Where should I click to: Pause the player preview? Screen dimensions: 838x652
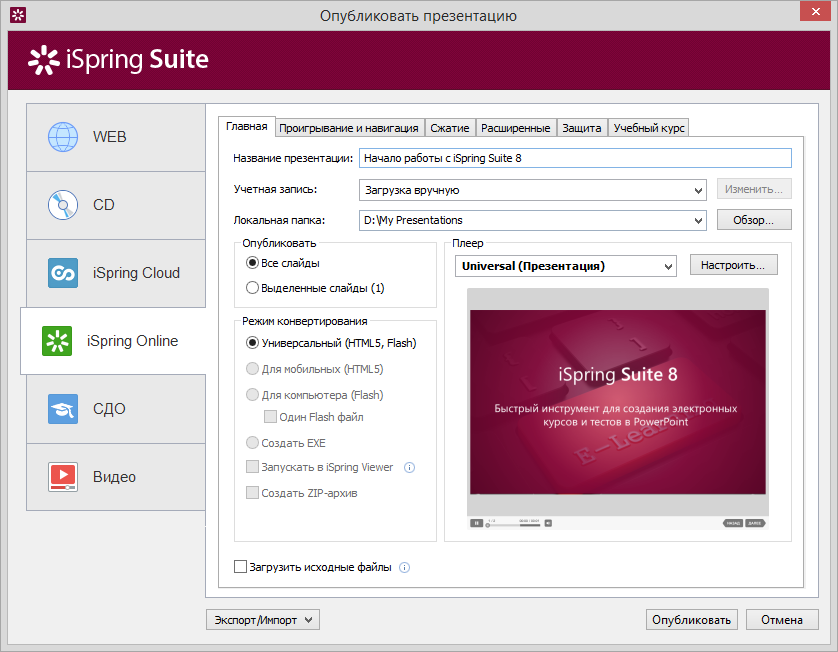(476, 523)
